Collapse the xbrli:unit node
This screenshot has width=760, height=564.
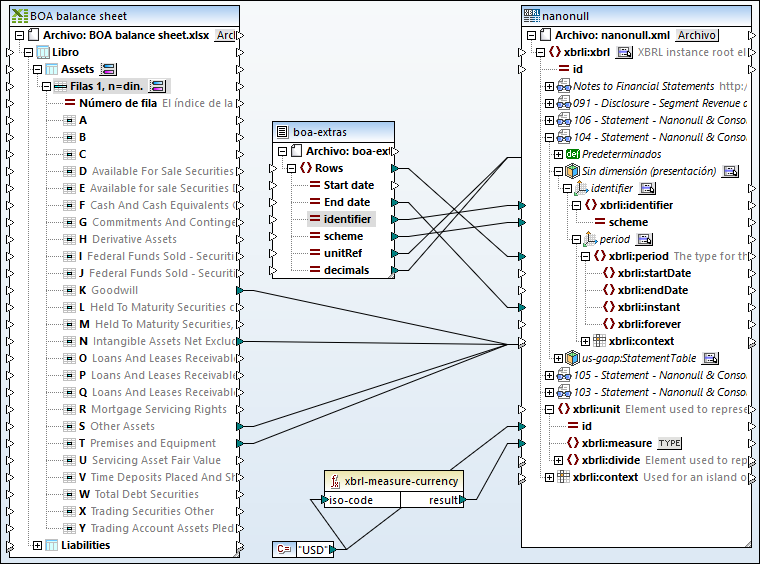click(549, 409)
